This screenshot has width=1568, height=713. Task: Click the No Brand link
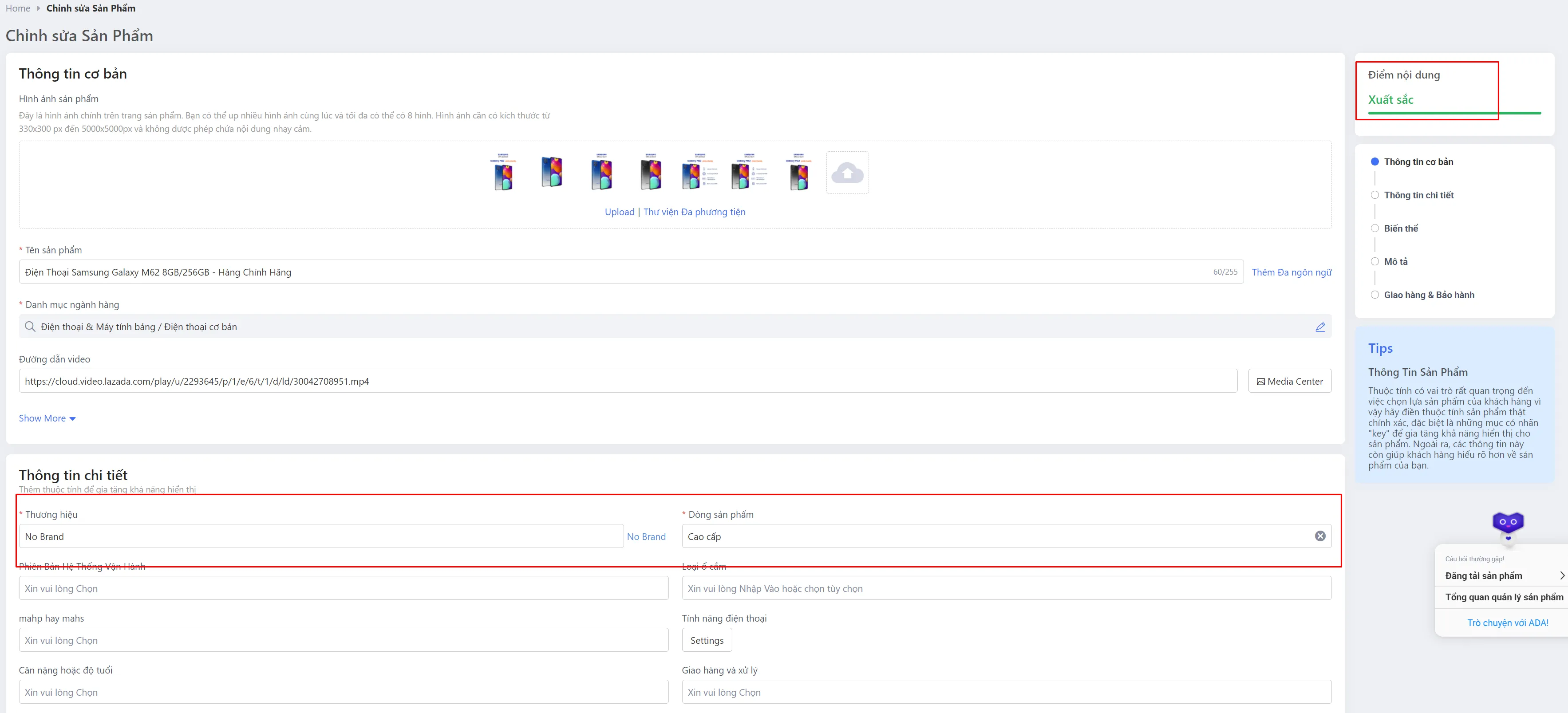[646, 536]
